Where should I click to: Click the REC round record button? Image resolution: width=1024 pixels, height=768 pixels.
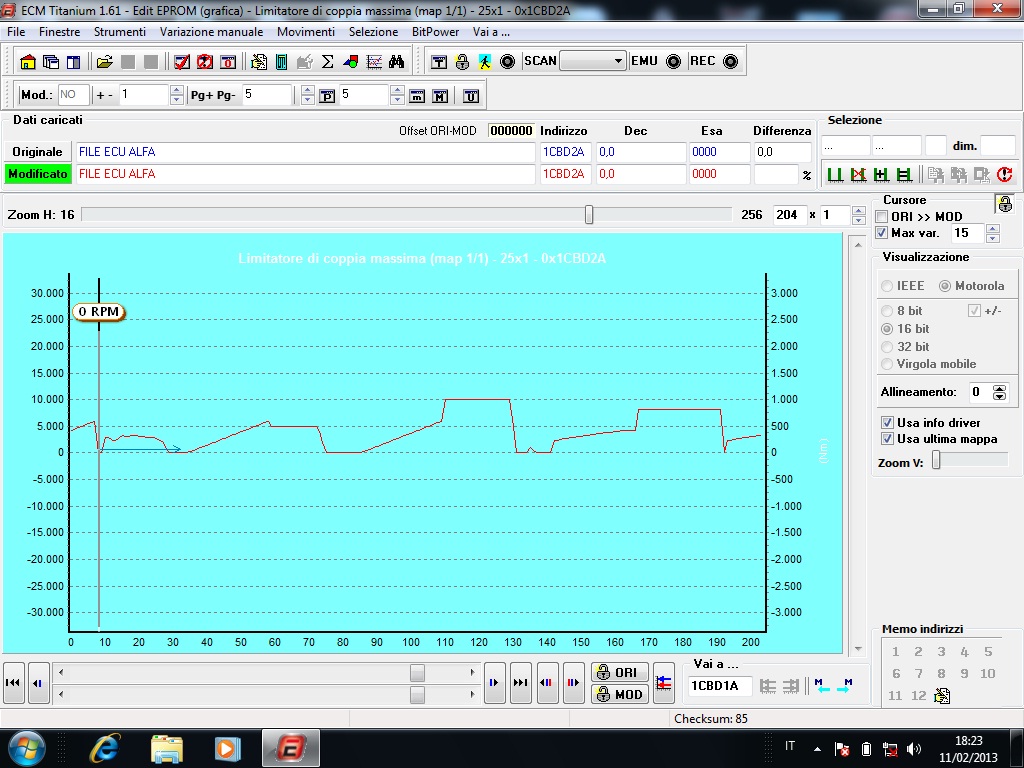pyautogui.click(x=731, y=61)
